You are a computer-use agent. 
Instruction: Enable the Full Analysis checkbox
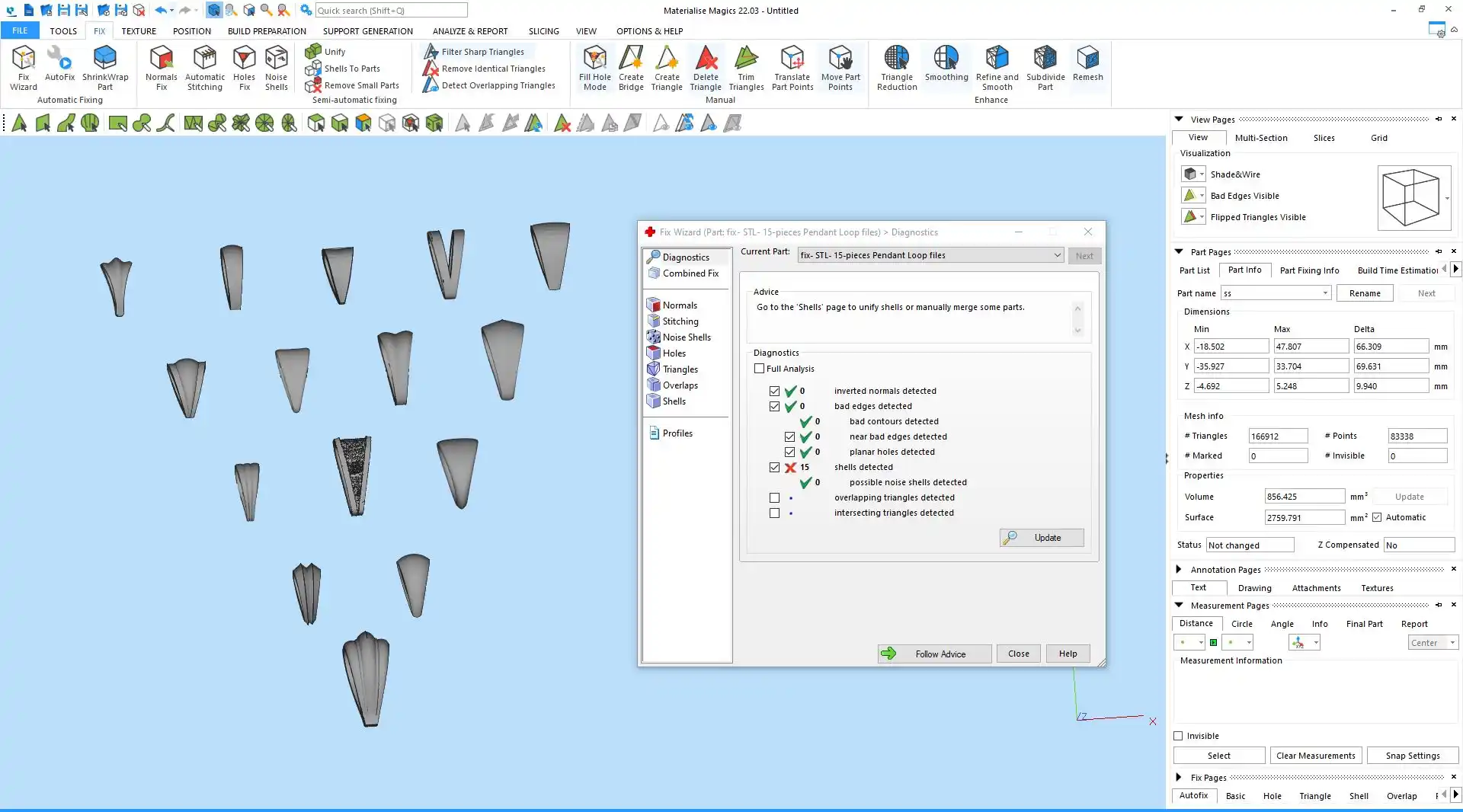[759, 369]
